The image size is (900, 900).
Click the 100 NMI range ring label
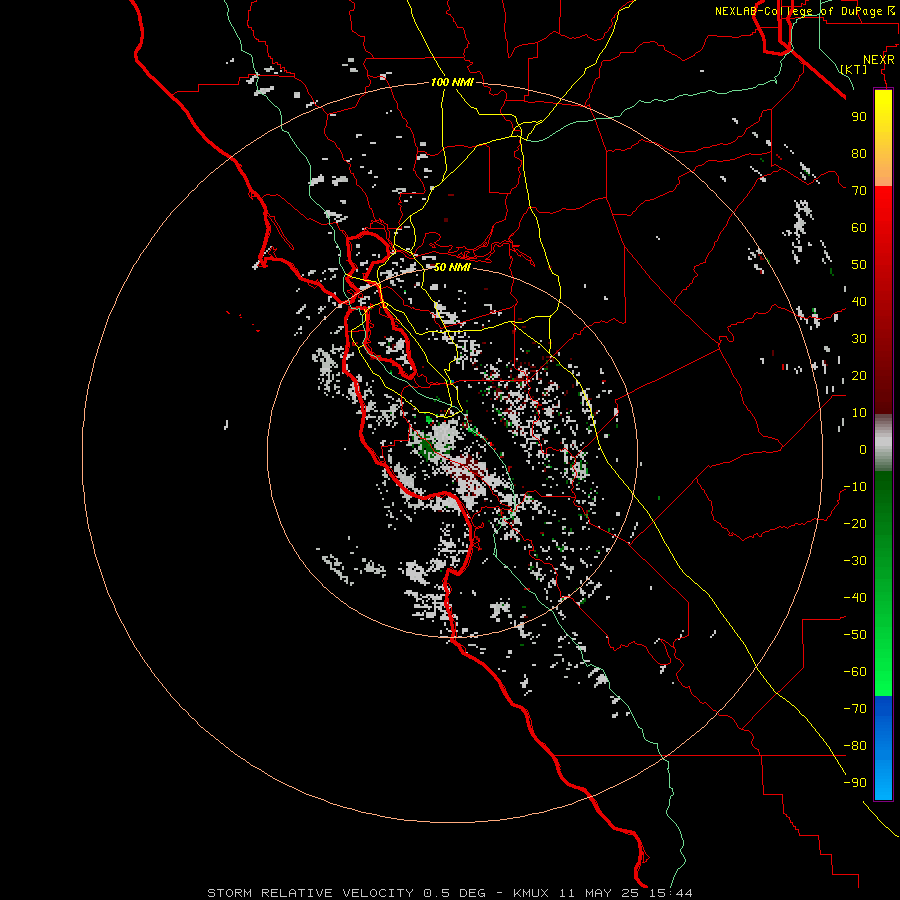pyautogui.click(x=452, y=82)
